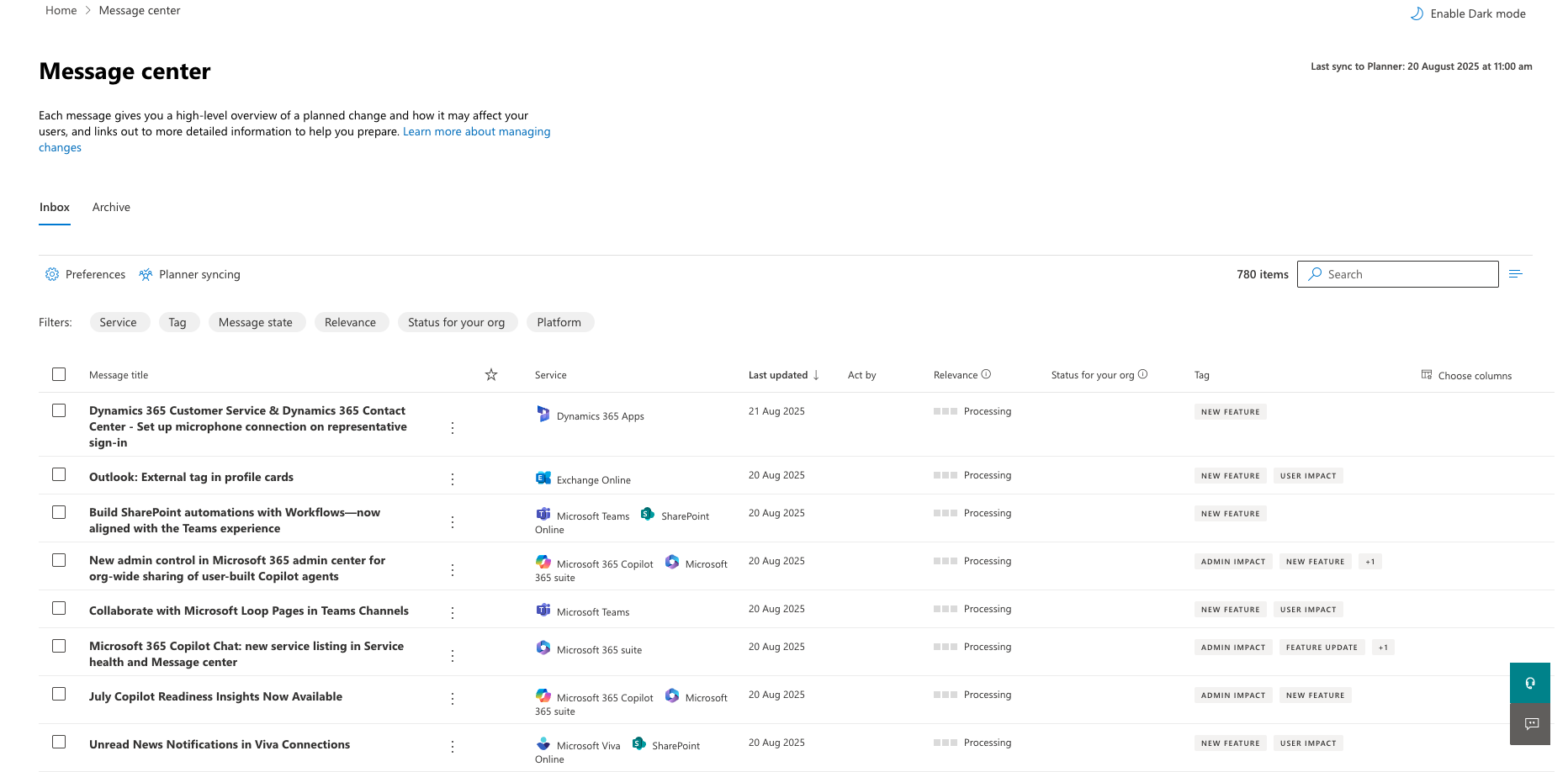This screenshot has width=1568, height=772.
Task: Sort by Service column header
Action: coord(551,375)
